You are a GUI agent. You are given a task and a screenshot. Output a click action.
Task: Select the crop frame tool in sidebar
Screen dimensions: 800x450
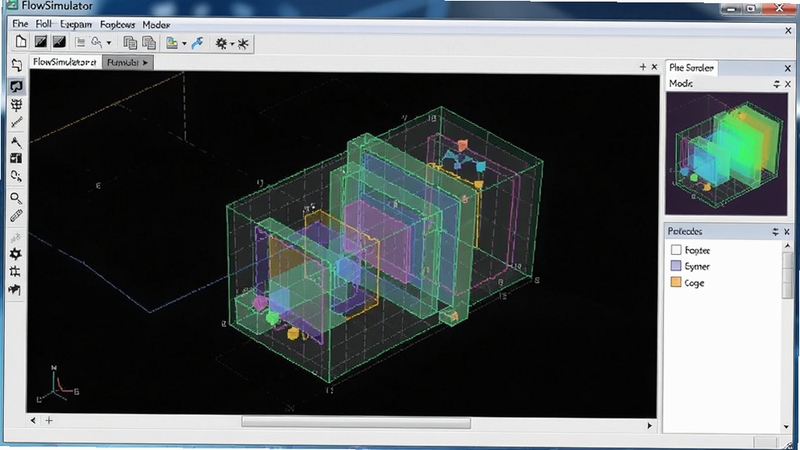[x=16, y=271]
